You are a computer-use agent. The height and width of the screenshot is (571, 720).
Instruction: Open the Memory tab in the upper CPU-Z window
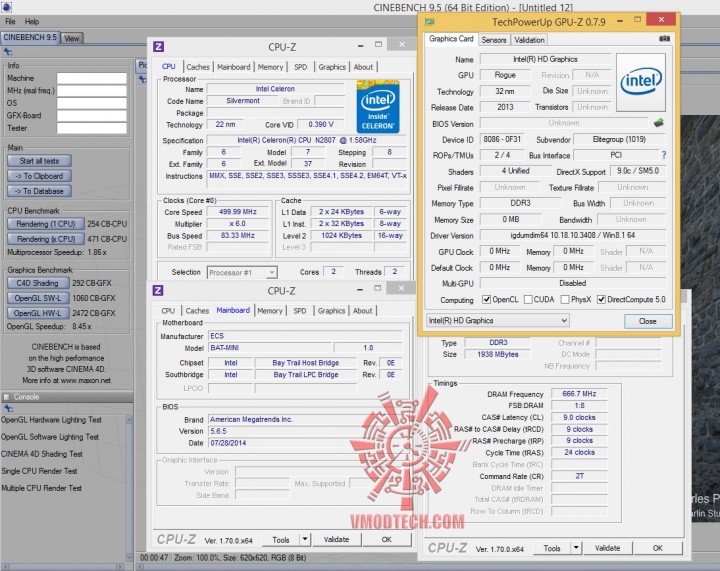(270, 67)
